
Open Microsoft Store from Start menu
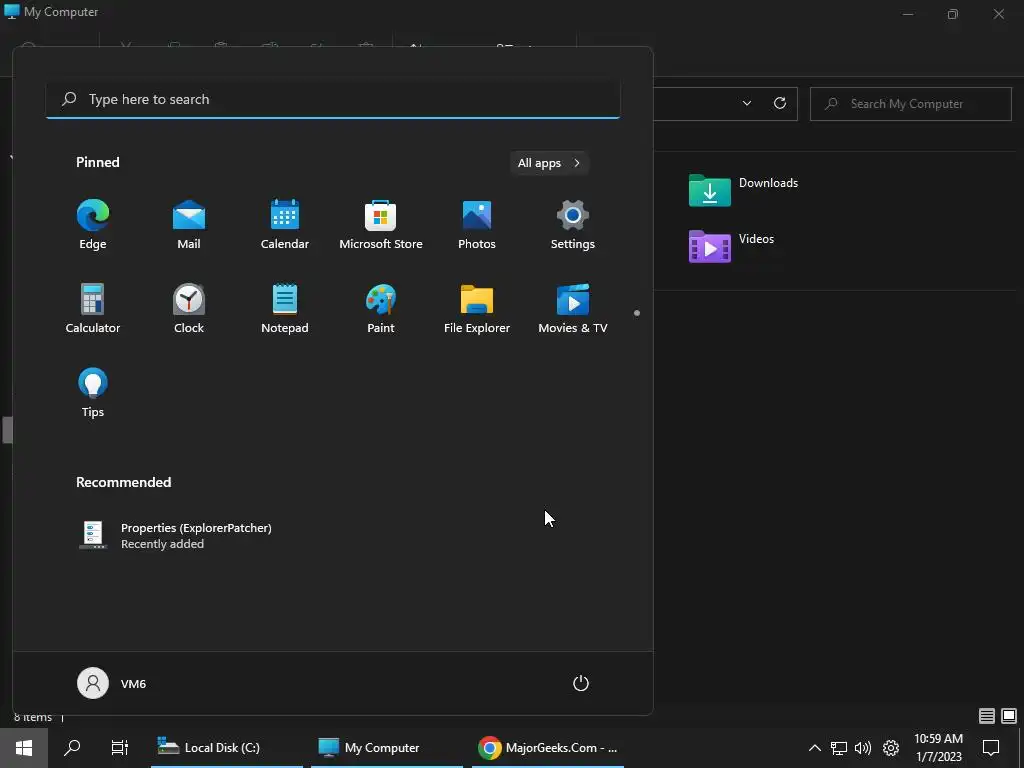point(381,225)
